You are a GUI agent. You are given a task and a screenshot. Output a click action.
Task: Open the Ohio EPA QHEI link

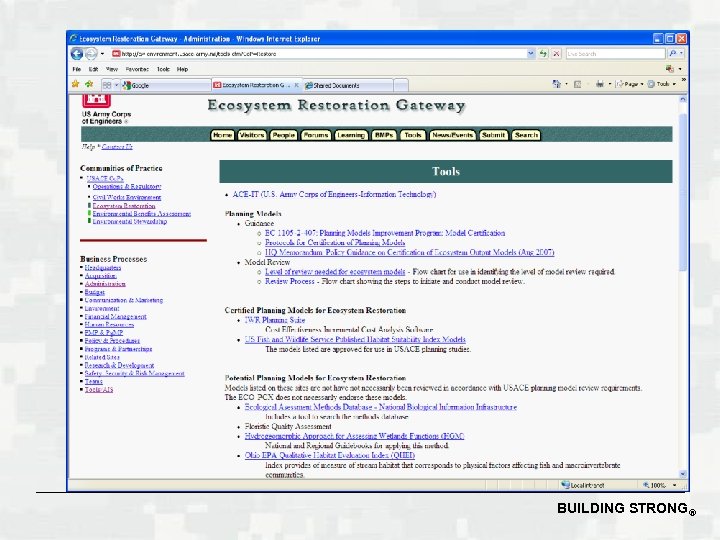(x=330, y=456)
